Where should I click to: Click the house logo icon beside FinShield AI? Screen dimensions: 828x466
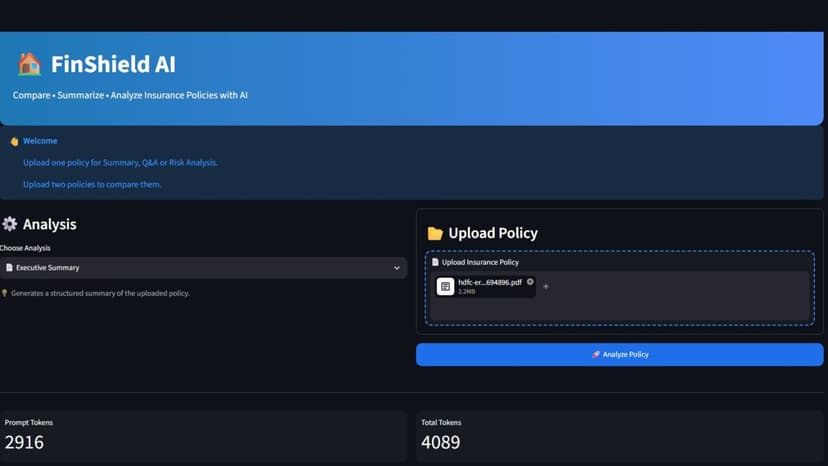pos(29,64)
